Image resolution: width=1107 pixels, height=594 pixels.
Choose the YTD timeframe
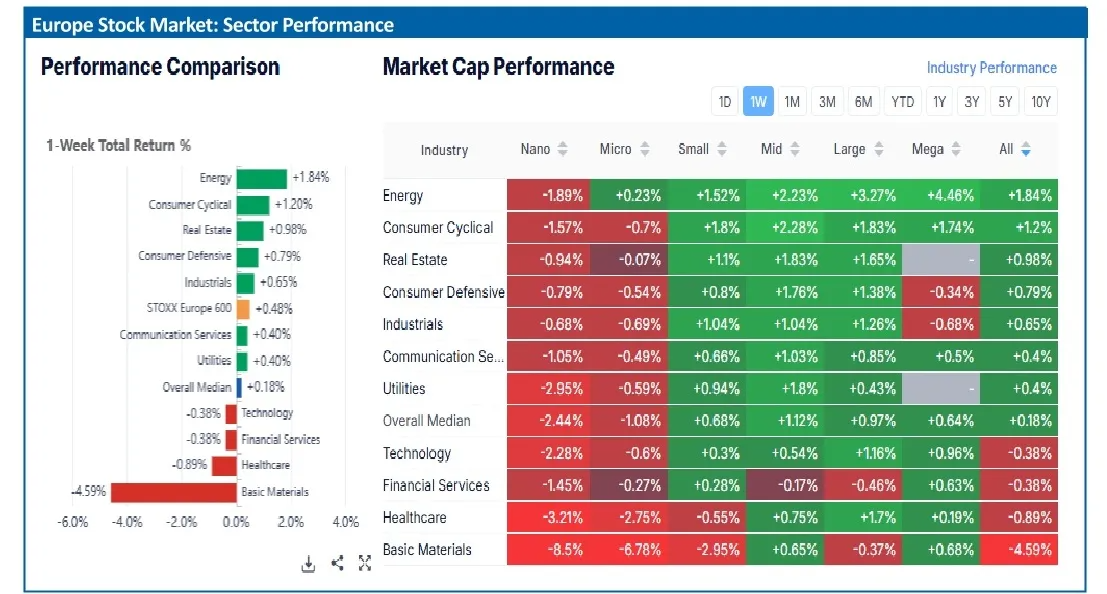[x=903, y=101]
